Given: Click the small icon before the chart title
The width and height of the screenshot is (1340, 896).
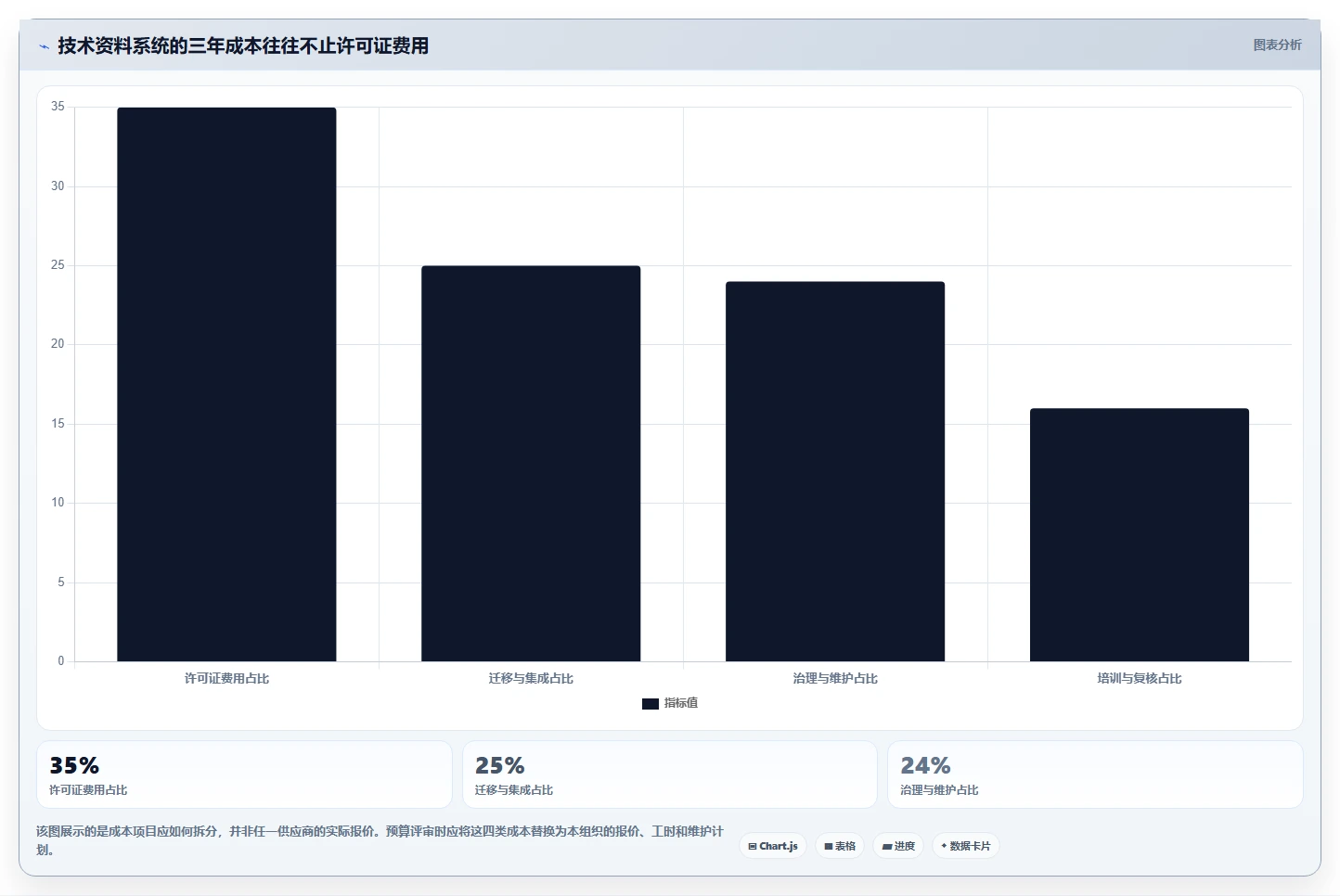Looking at the screenshot, I should pos(44,46).
